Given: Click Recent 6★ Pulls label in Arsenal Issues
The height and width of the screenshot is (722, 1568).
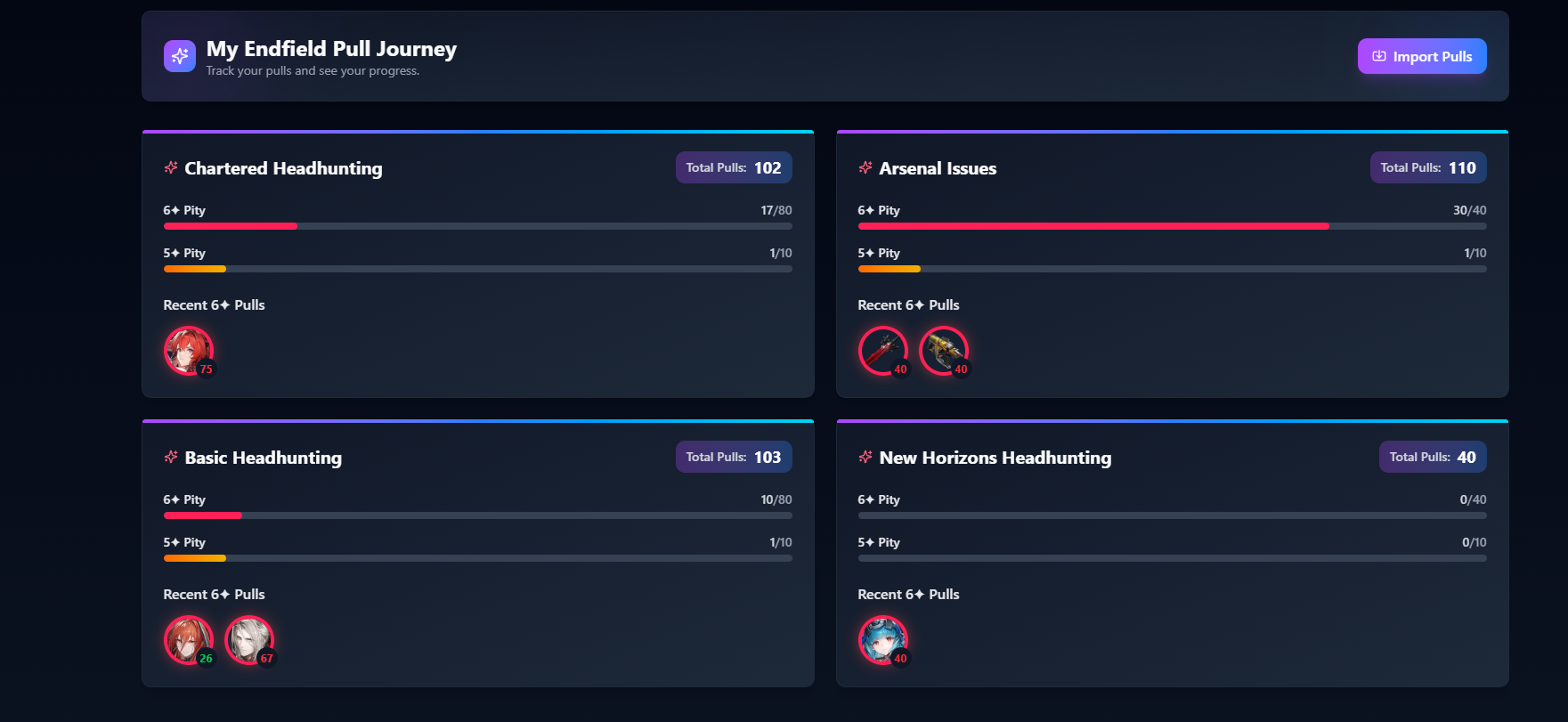Looking at the screenshot, I should tap(908, 305).
